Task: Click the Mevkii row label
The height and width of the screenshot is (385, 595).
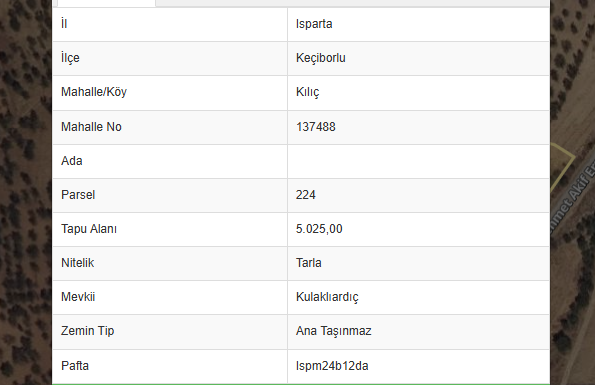Action: (78, 297)
